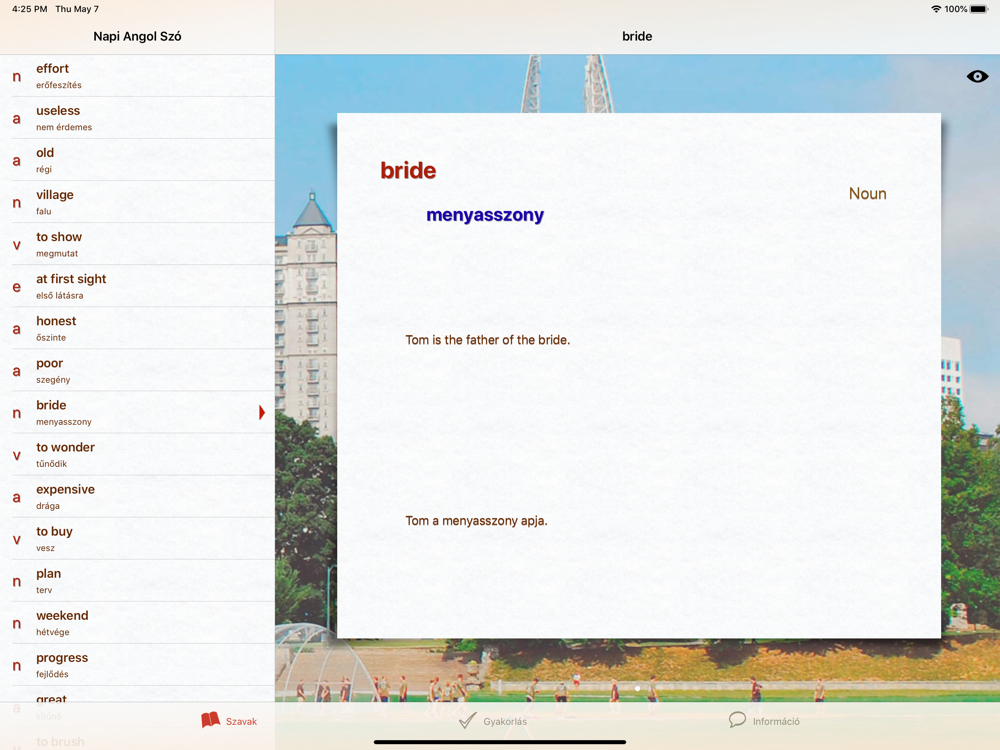The image size is (1000, 750).
Task: Switch to the Információ tab label
Action: click(776, 721)
